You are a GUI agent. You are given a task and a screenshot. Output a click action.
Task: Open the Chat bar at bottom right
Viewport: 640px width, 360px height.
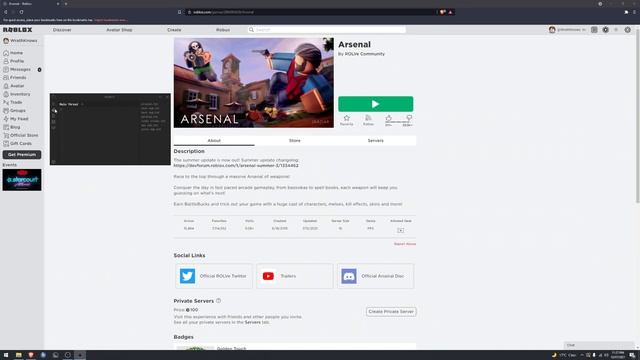click(x=599, y=345)
